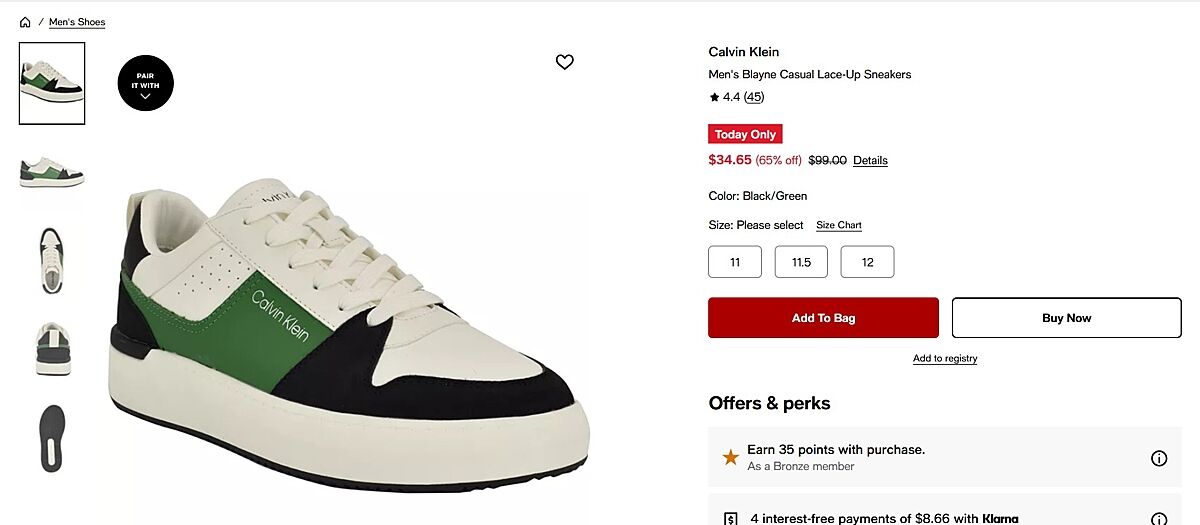Open the 45 reviews count link

(754, 97)
